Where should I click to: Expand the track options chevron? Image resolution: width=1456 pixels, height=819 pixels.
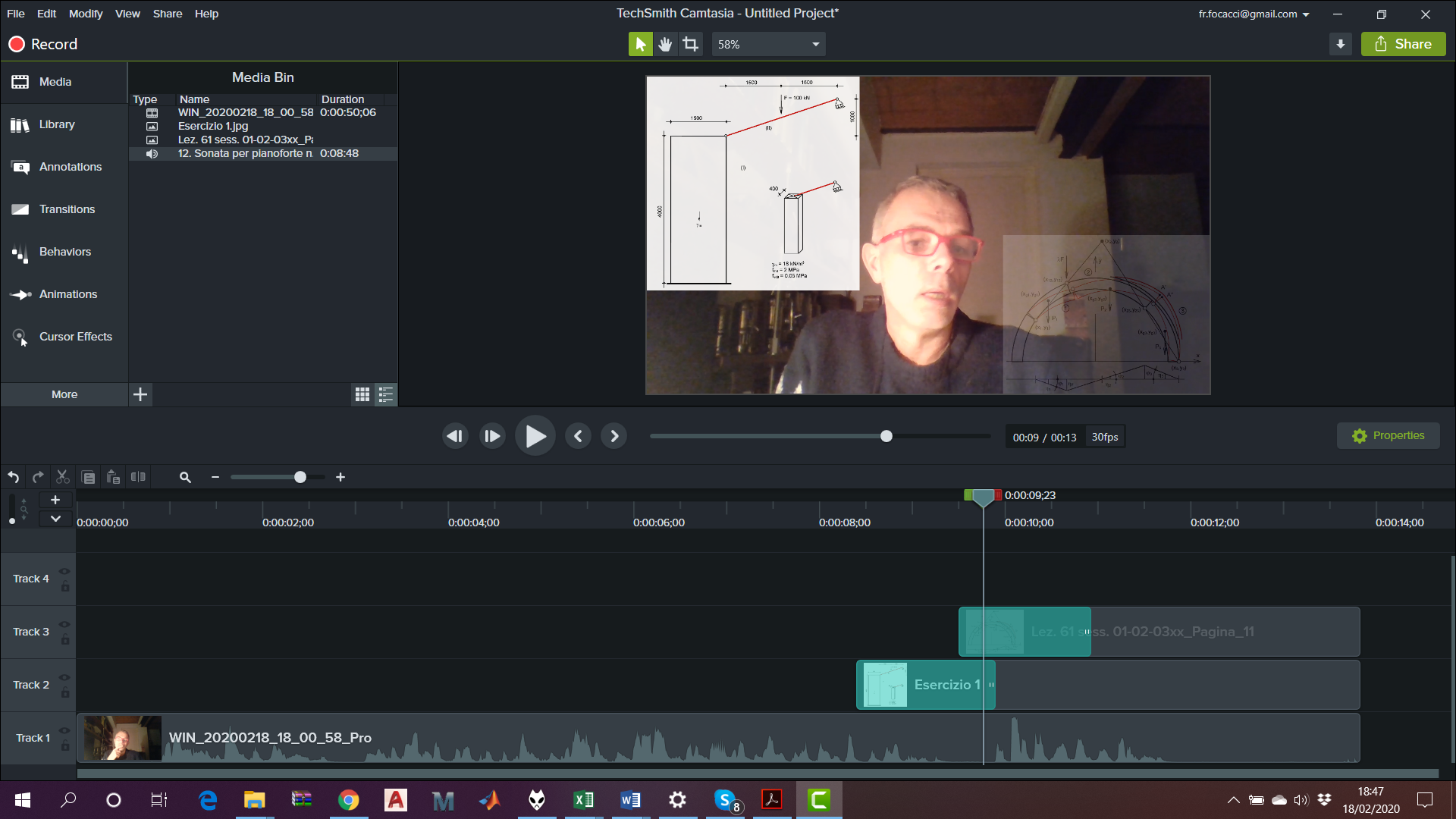(55, 519)
